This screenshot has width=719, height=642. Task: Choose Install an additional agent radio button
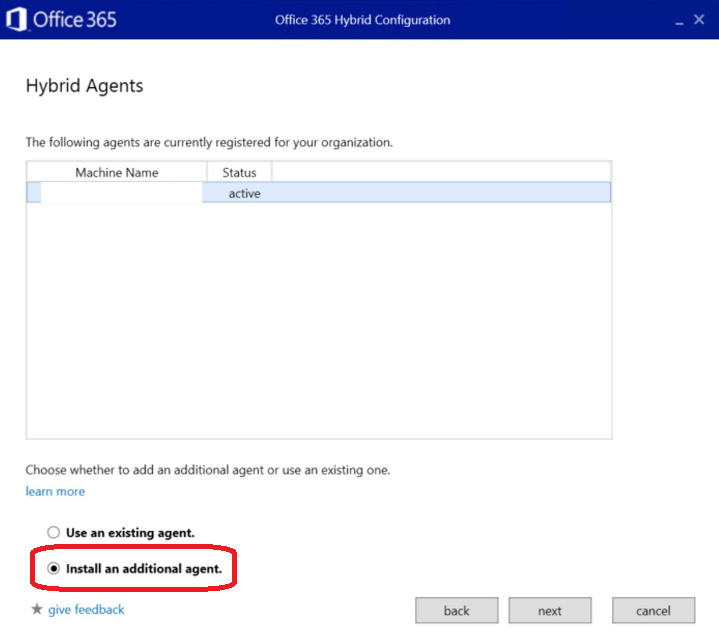[54, 569]
